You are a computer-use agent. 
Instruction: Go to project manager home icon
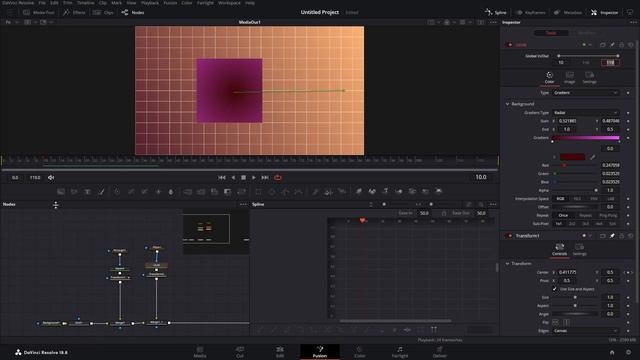(612, 352)
